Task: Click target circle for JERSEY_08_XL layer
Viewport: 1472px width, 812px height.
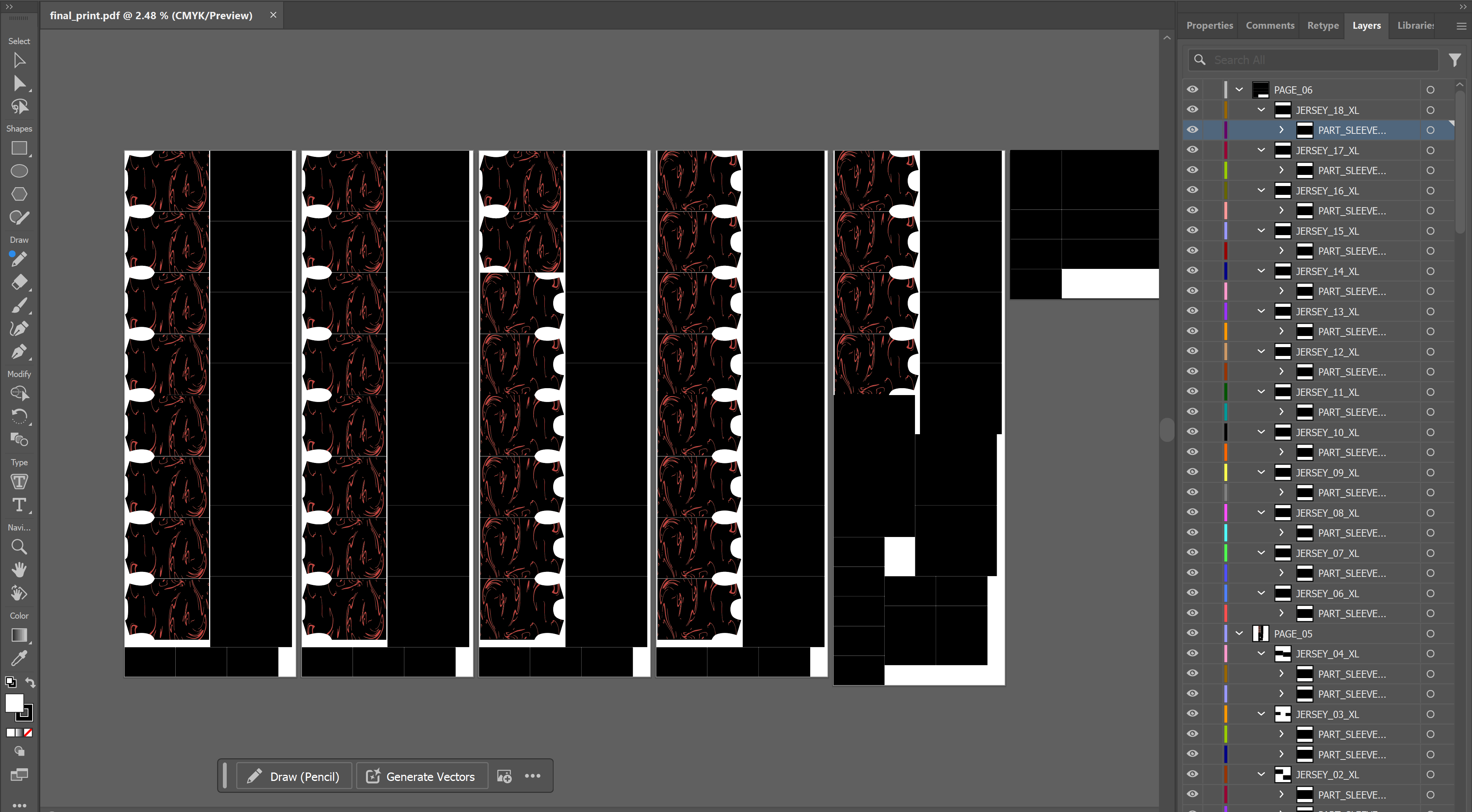Action: click(1430, 512)
